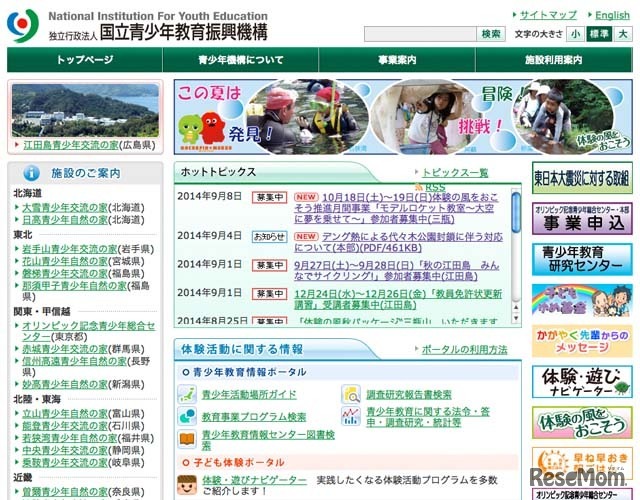Image resolution: width=640 pixels, height=500 pixels.
Task: Open 岩手山青少年交流の家 link
Action: (70, 249)
